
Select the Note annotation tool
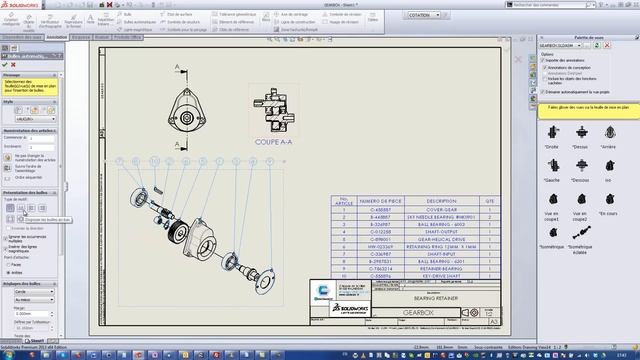click(91, 20)
